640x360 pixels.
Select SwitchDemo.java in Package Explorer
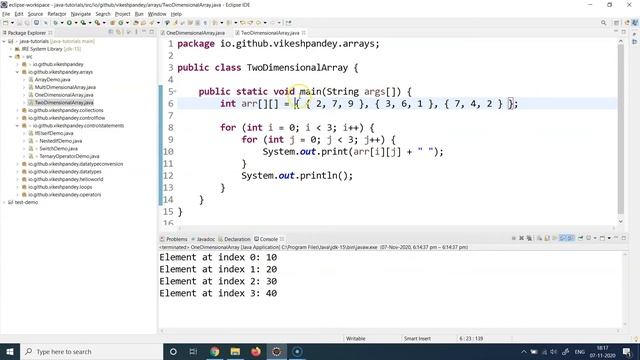[x=58, y=149]
